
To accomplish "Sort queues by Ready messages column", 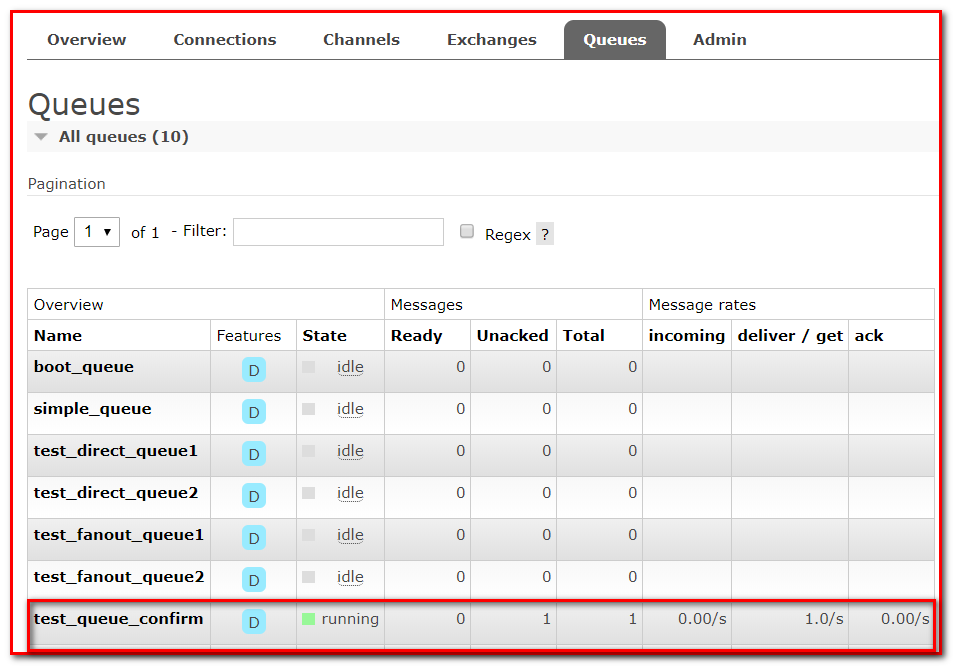I will 416,336.
